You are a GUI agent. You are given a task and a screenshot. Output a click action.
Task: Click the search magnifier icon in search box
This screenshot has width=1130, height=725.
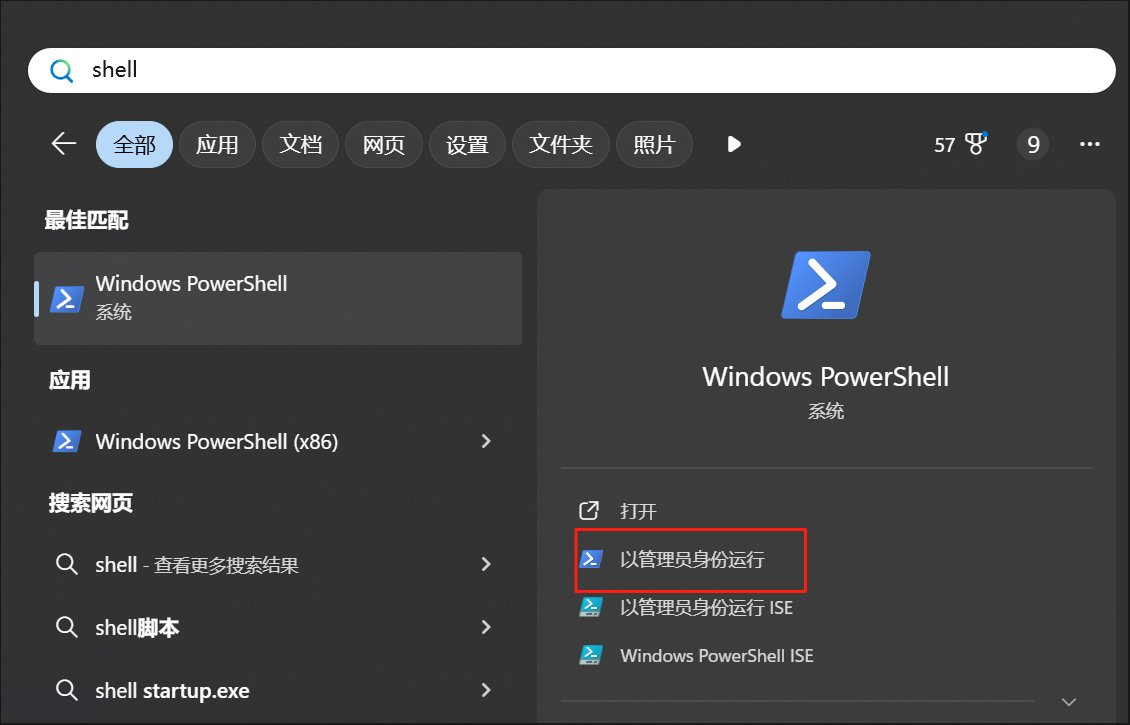(x=61, y=71)
